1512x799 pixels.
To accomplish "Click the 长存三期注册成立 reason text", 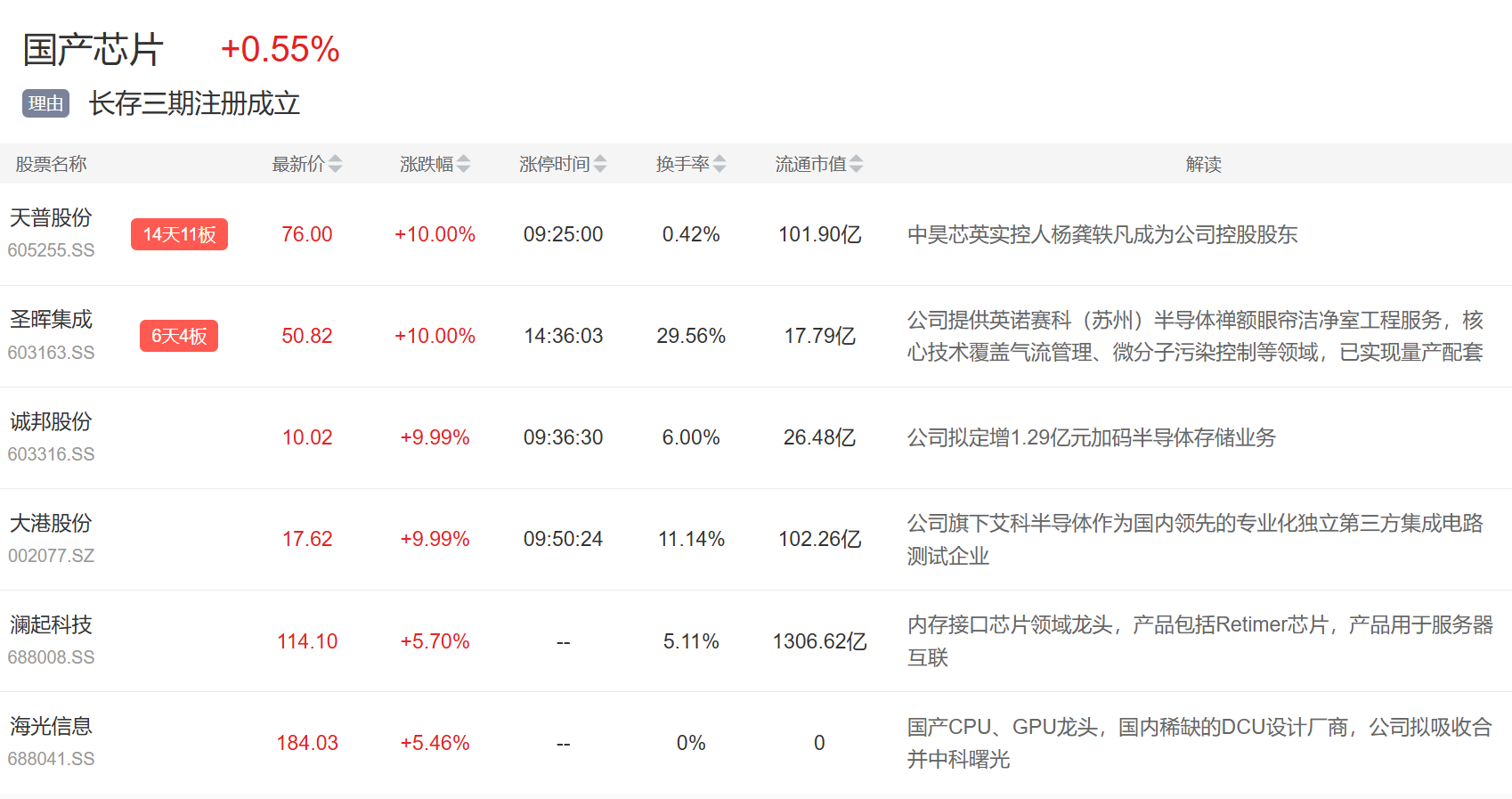I will pyautogui.click(x=194, y=103).
